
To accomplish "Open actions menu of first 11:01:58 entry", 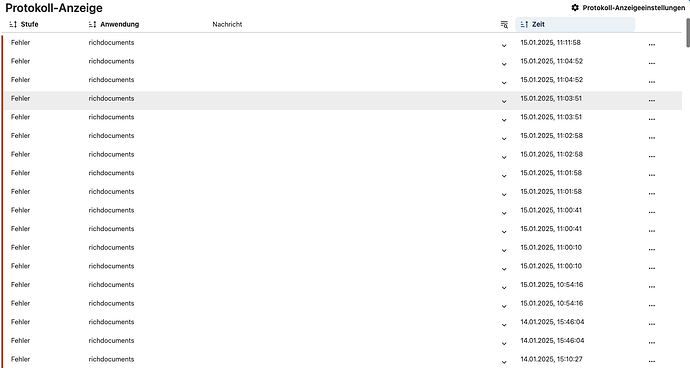I will pos(652,175).
